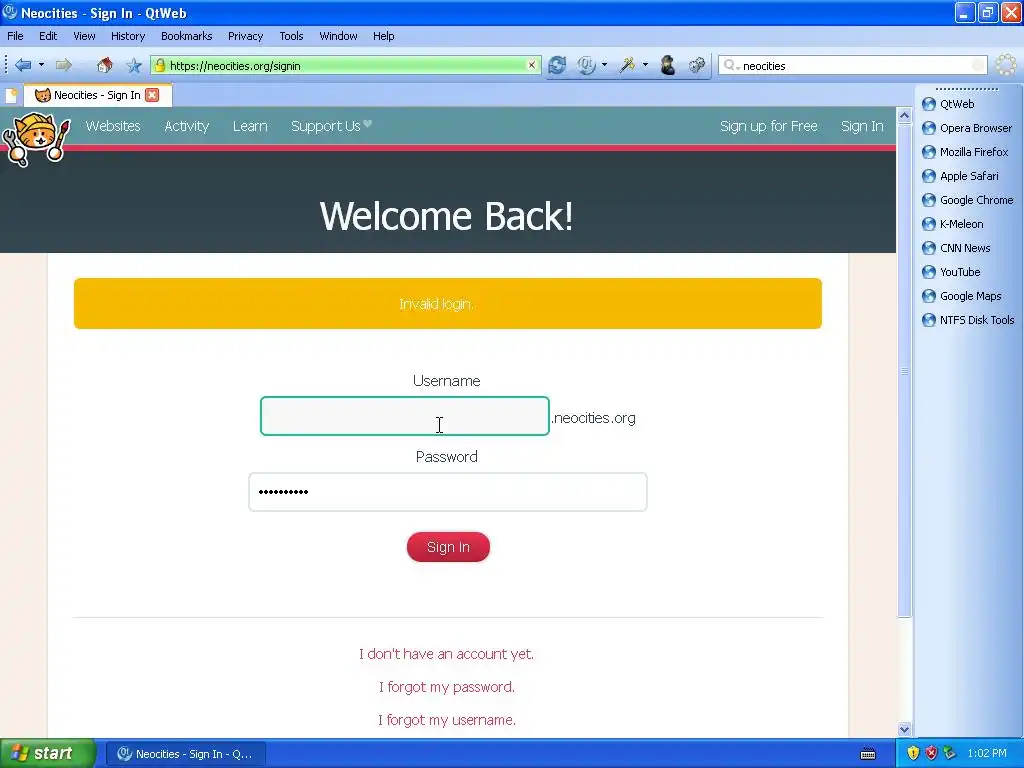Image resolution: width=1024 pixels, height=768 pixels.
Task: Click the Neocities taskbar window button
Action: point(186,754)
